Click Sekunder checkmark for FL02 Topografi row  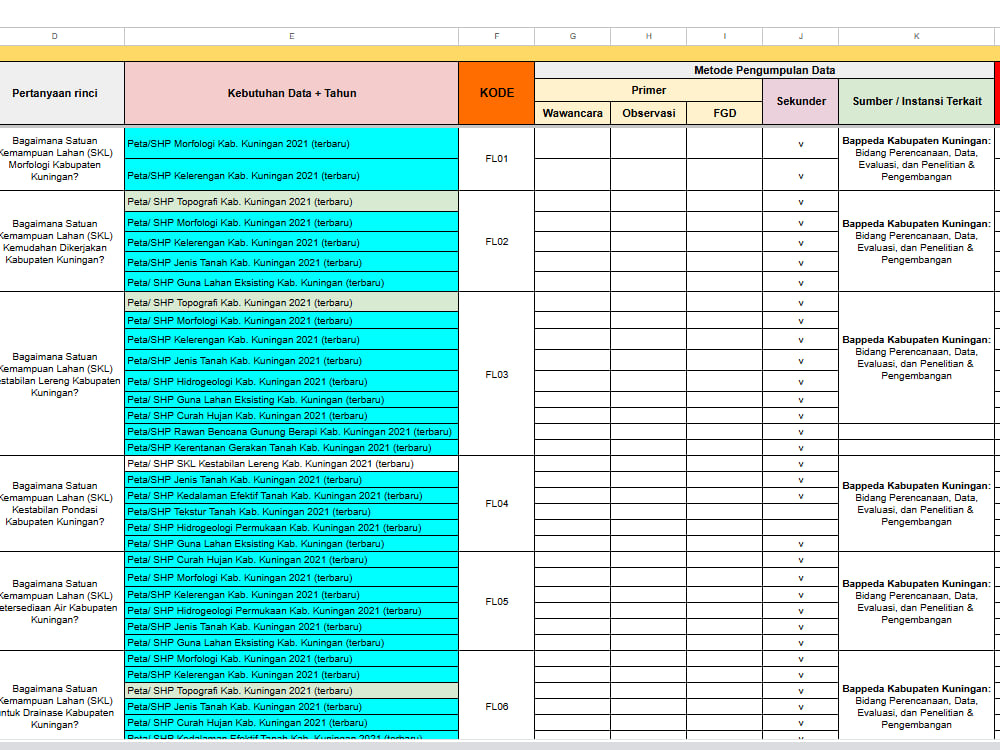click(800, 202)
